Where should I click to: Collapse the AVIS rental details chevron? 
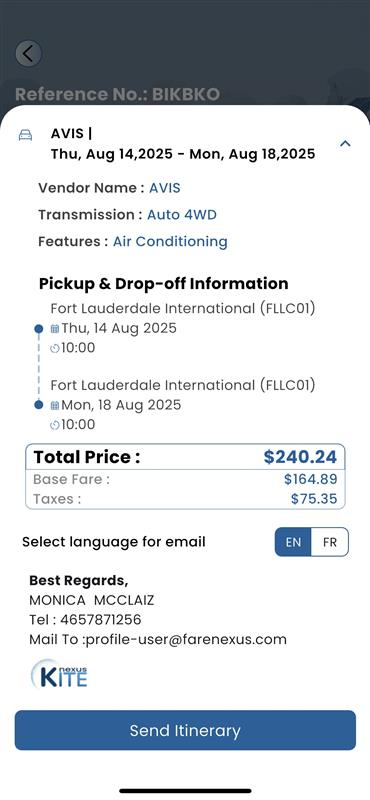[345, 143]
